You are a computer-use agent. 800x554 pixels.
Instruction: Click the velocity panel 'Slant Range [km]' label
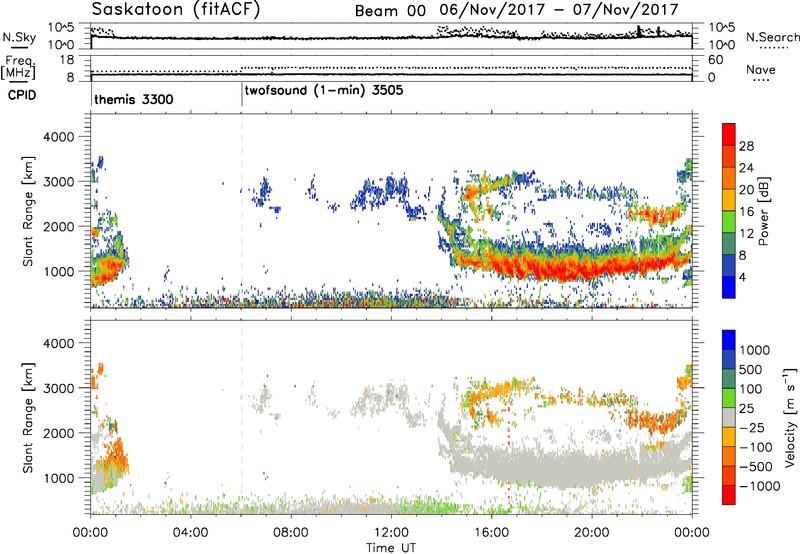click(28, 418)
